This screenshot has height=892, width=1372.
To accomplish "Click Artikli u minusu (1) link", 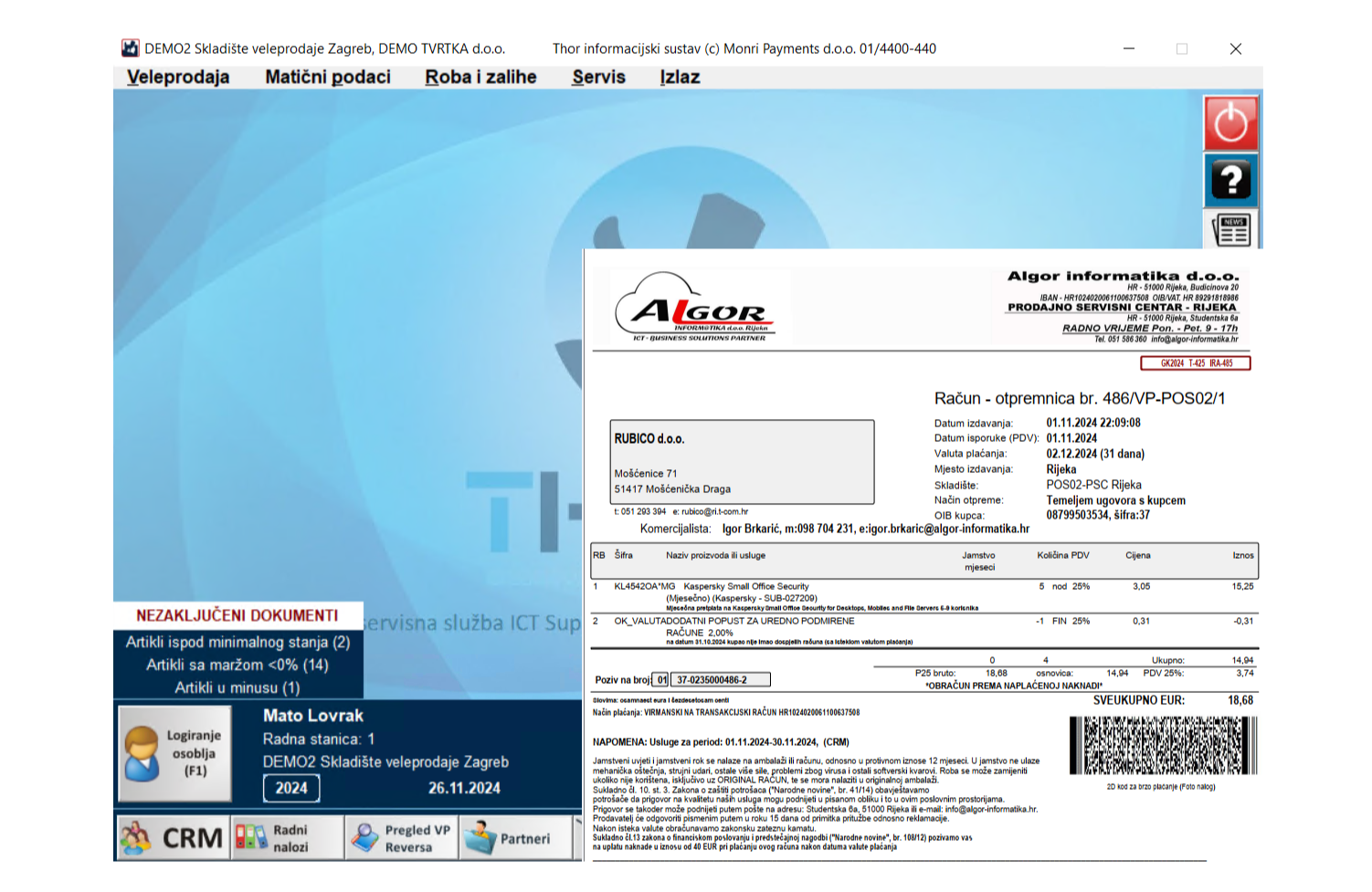I will 237,687.
